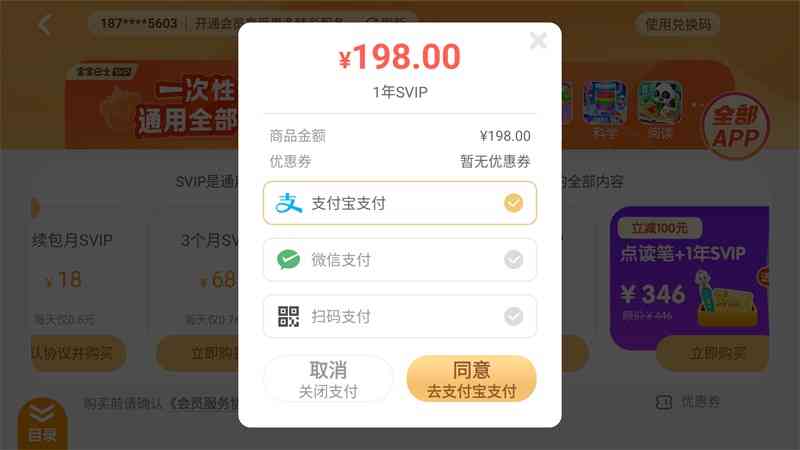Select the 点读笔+1年SVIP purple card
Screen dimensions: 800x450
(x=689, y=278)
